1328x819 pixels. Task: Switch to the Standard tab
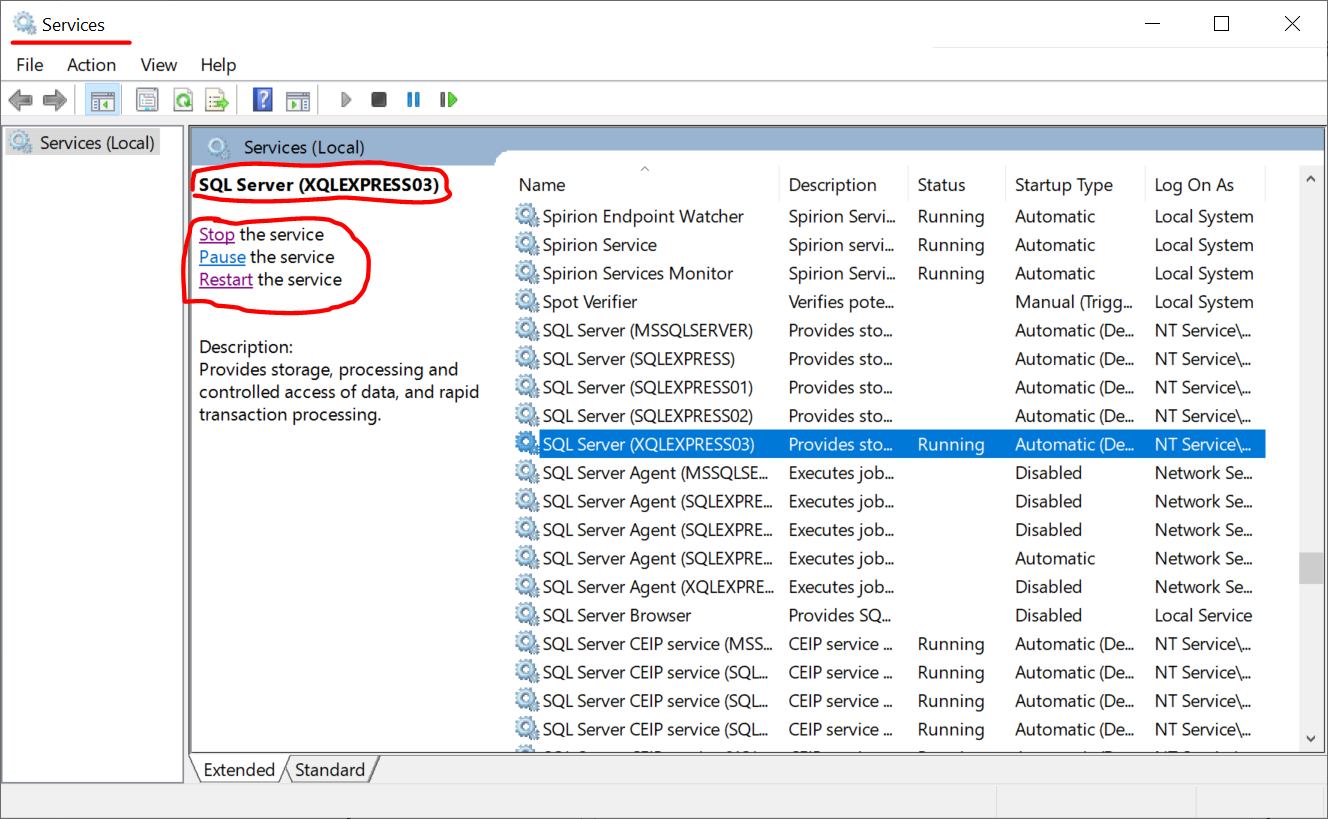coord(330,770)
